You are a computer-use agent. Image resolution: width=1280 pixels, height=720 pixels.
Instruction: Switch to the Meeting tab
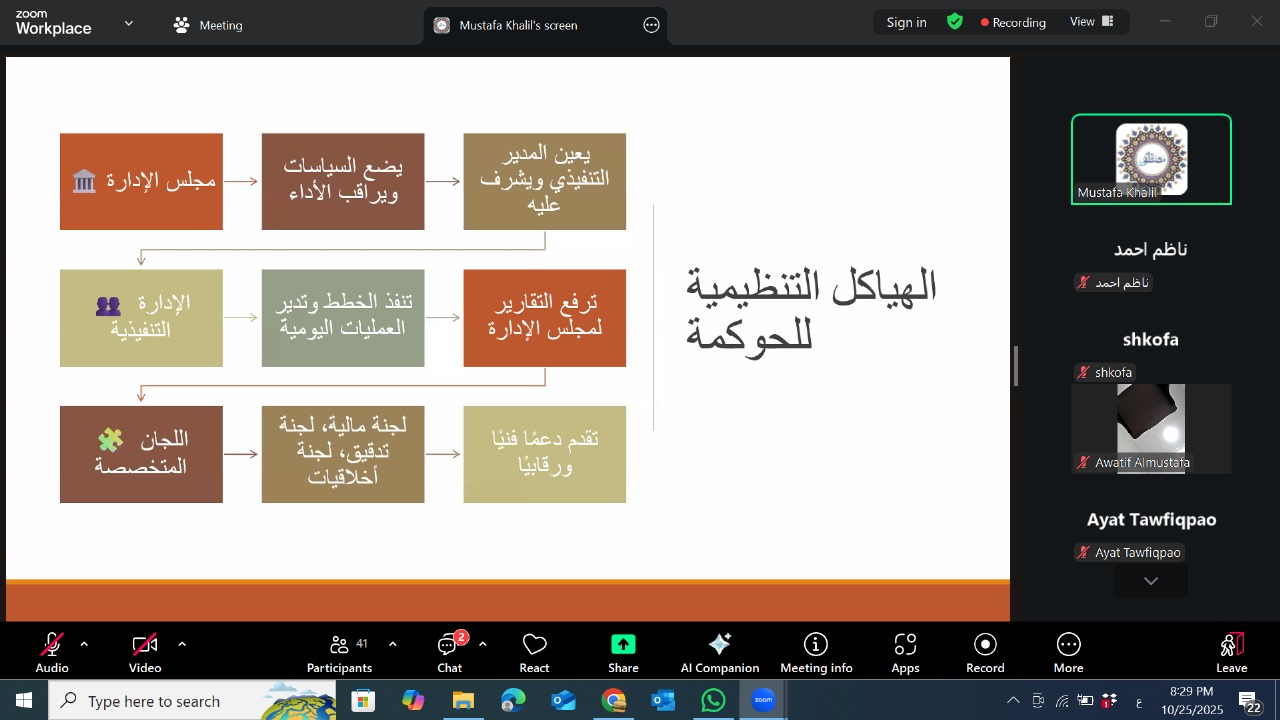click(x=209, y=25)
